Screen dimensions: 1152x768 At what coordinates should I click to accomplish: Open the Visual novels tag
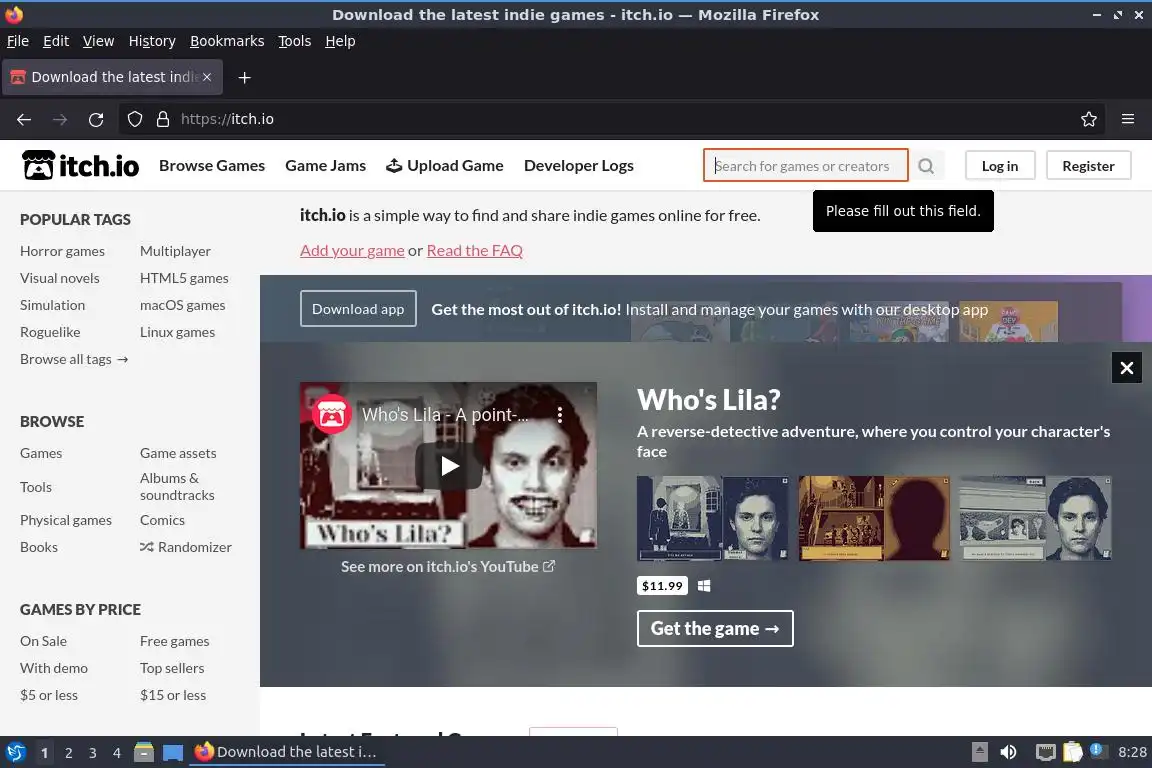pyautogui.click(x=60, y=279)
